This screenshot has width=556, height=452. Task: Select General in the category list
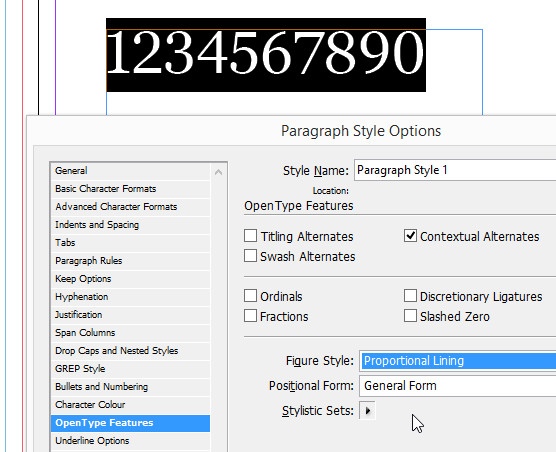point(130,171)
